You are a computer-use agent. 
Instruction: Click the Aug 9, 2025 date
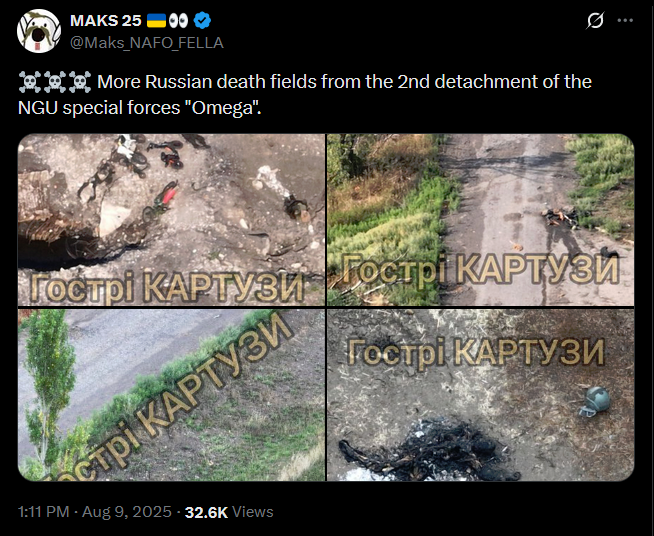[127, 512]
